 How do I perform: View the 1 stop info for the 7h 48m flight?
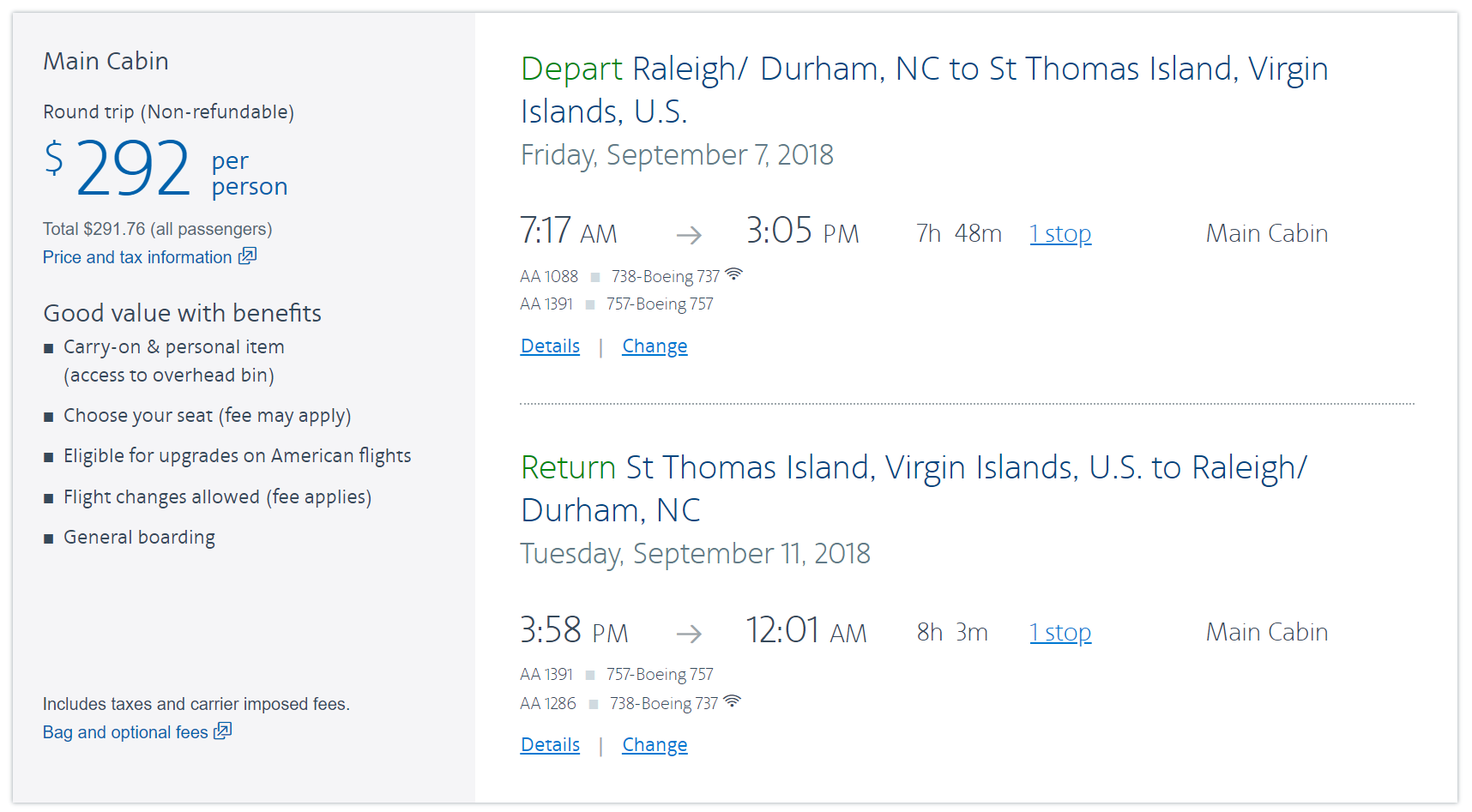(1060, 234)
